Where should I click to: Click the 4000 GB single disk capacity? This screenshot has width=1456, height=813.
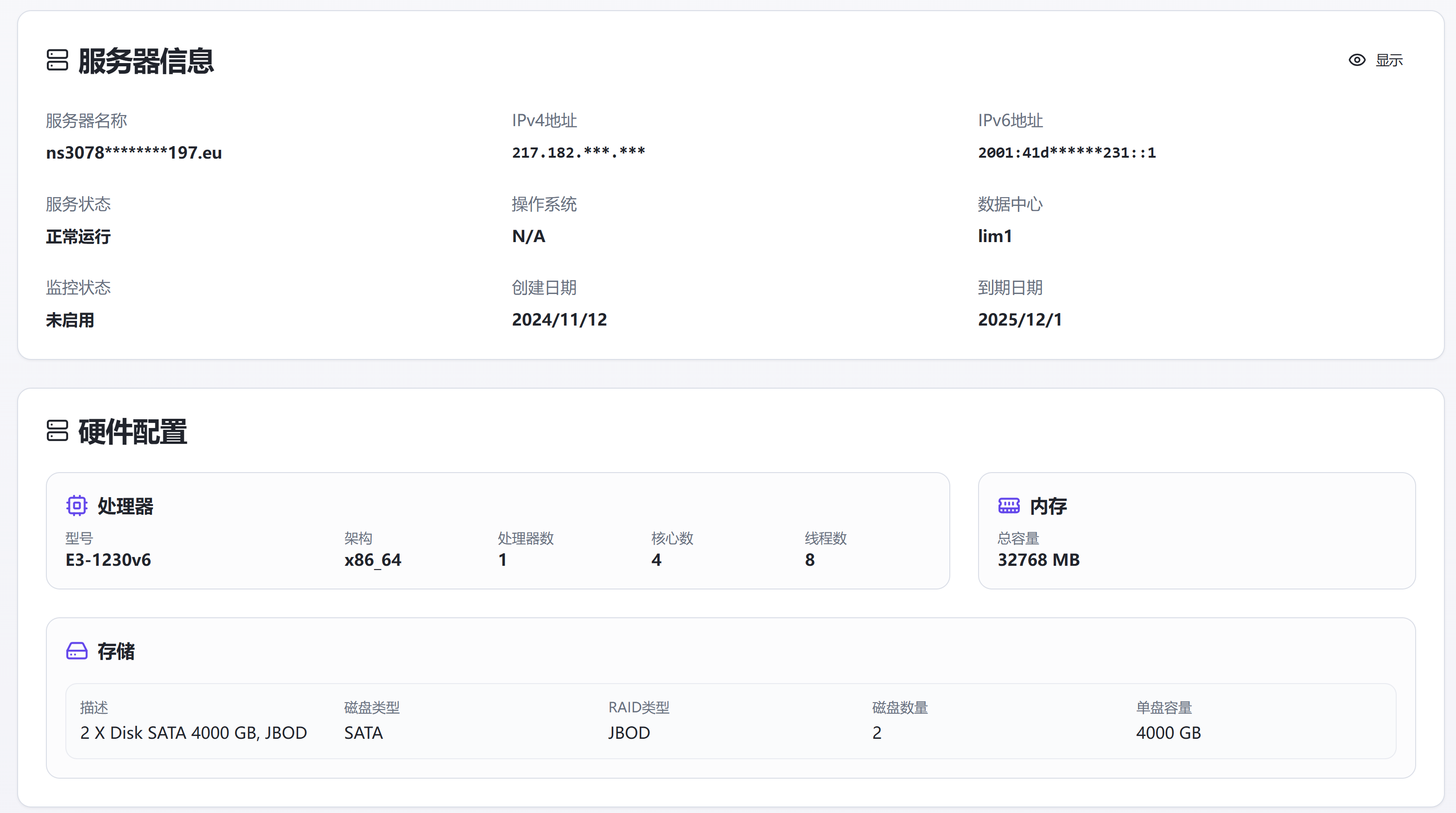[1168, 733]
